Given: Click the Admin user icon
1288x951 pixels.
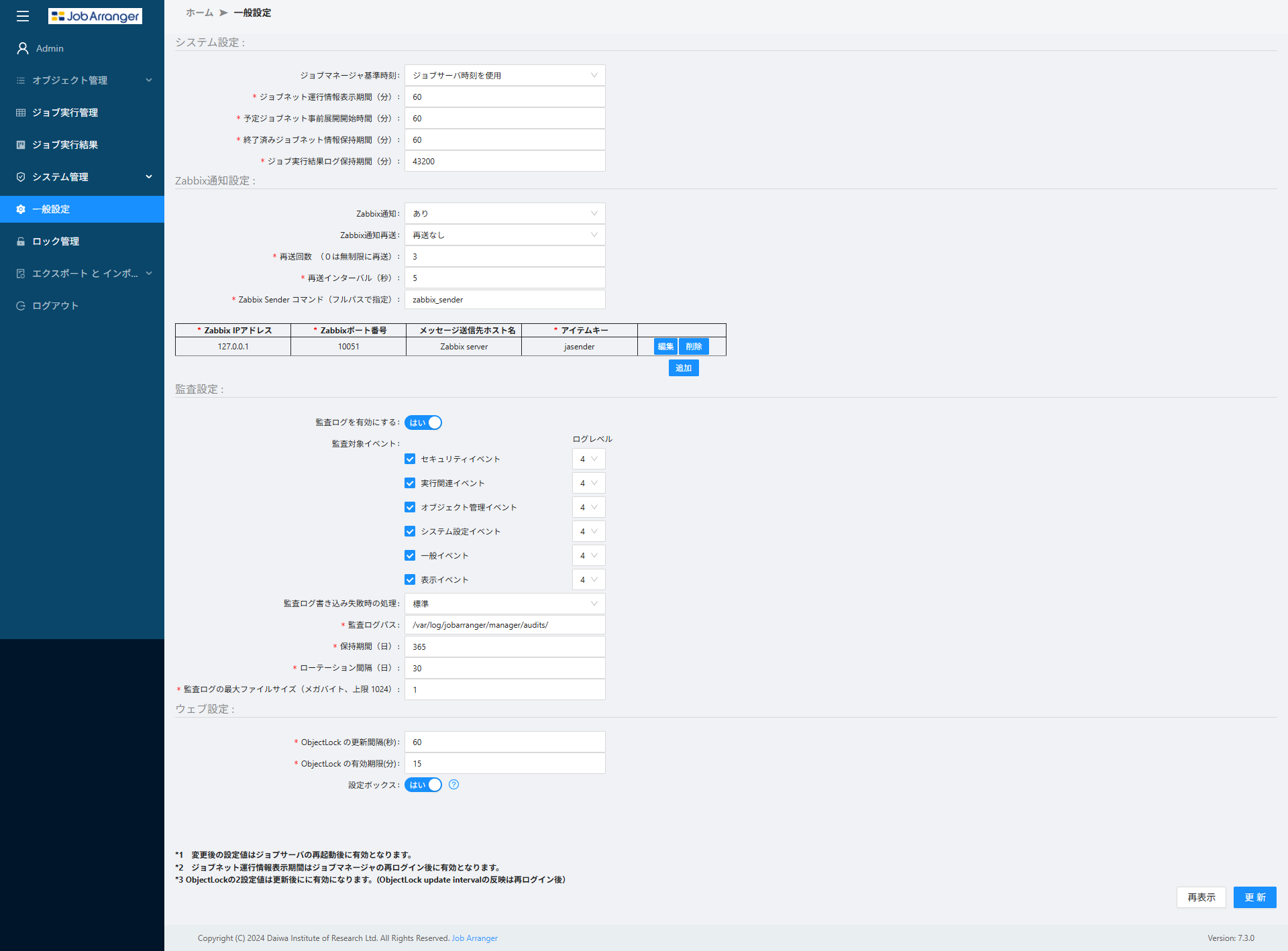Looking at the screenshot, I should pos(23,48).
